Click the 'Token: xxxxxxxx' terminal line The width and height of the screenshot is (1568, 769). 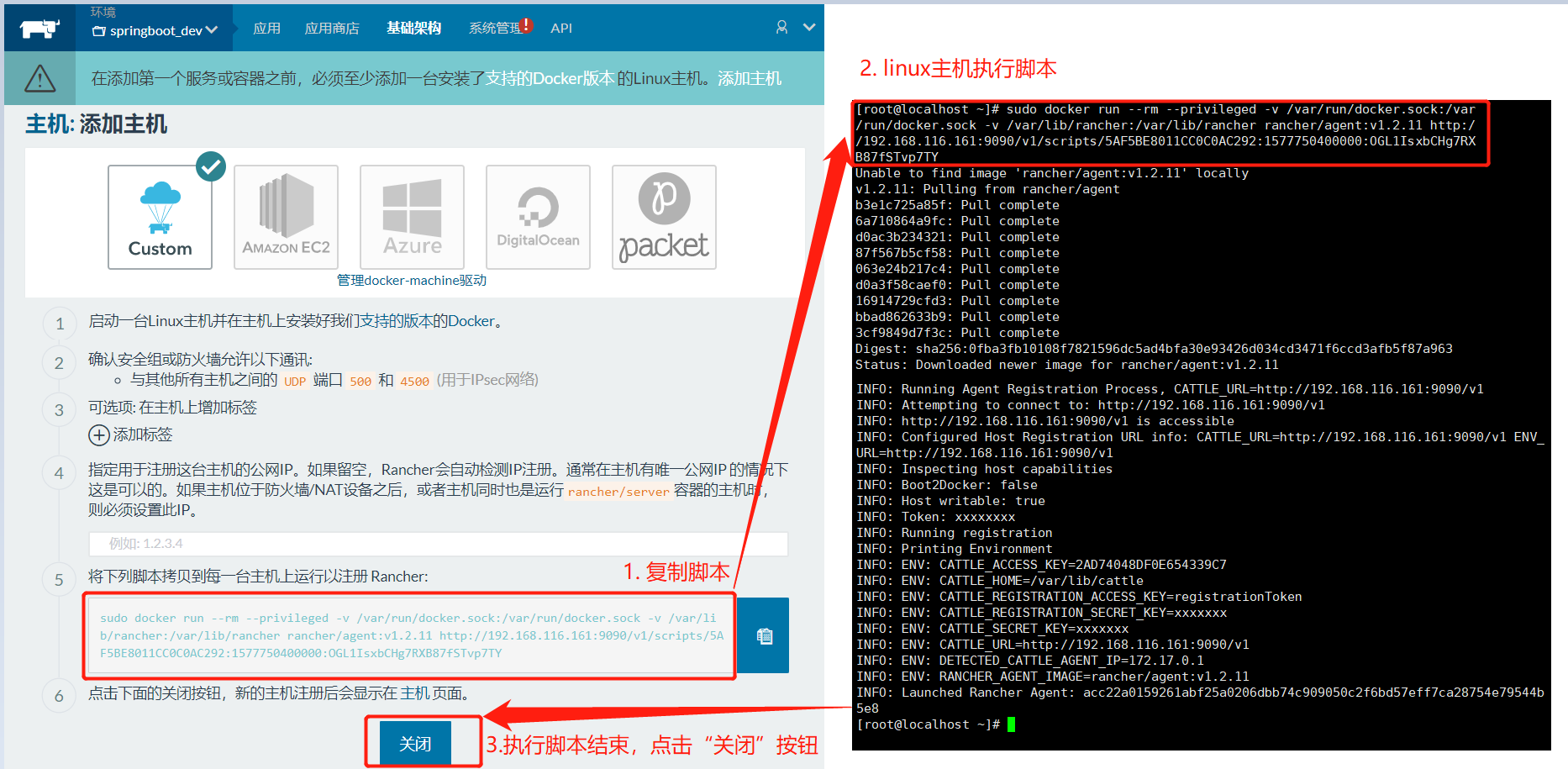click(x=936, y=517)
